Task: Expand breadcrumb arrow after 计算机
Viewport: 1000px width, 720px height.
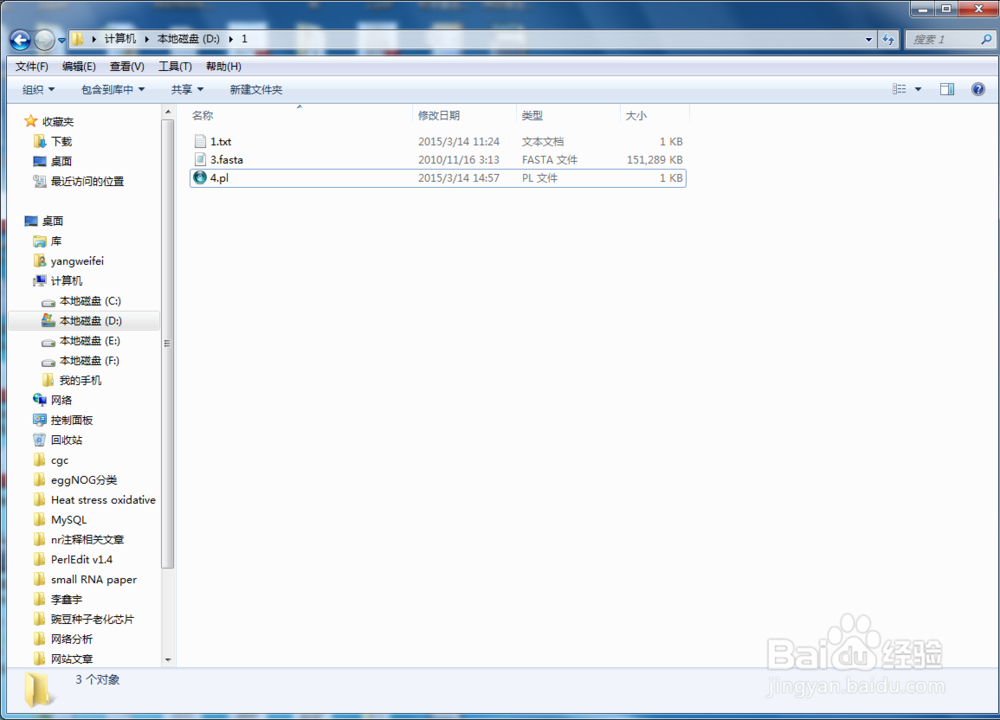Action: pyautogui.click(x=147, y=39)
